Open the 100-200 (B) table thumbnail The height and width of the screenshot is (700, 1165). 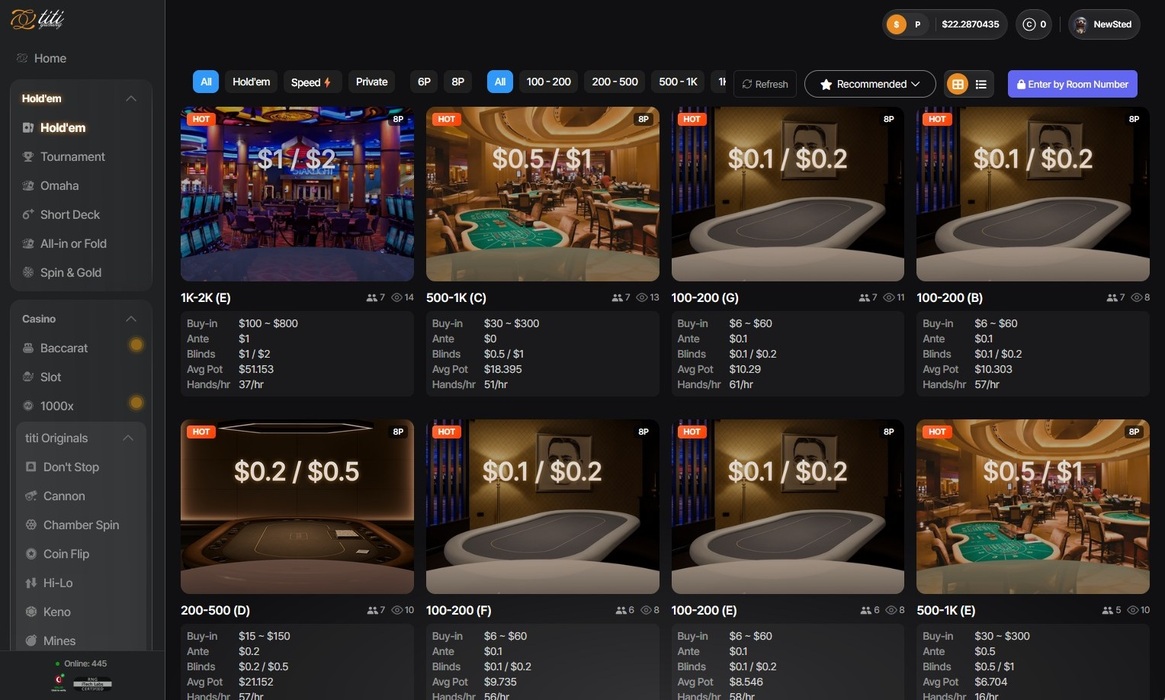[x=1033, y=194]
